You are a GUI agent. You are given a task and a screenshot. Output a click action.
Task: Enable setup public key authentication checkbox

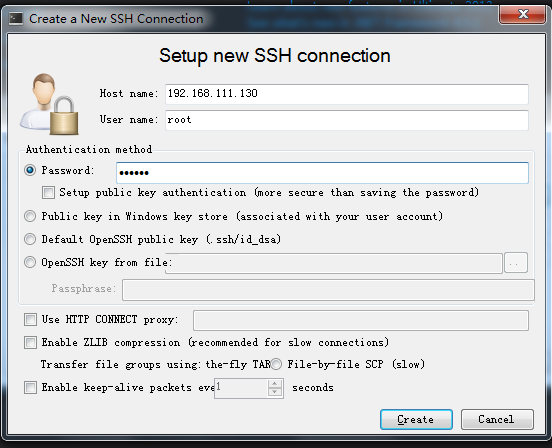[48, 193]
